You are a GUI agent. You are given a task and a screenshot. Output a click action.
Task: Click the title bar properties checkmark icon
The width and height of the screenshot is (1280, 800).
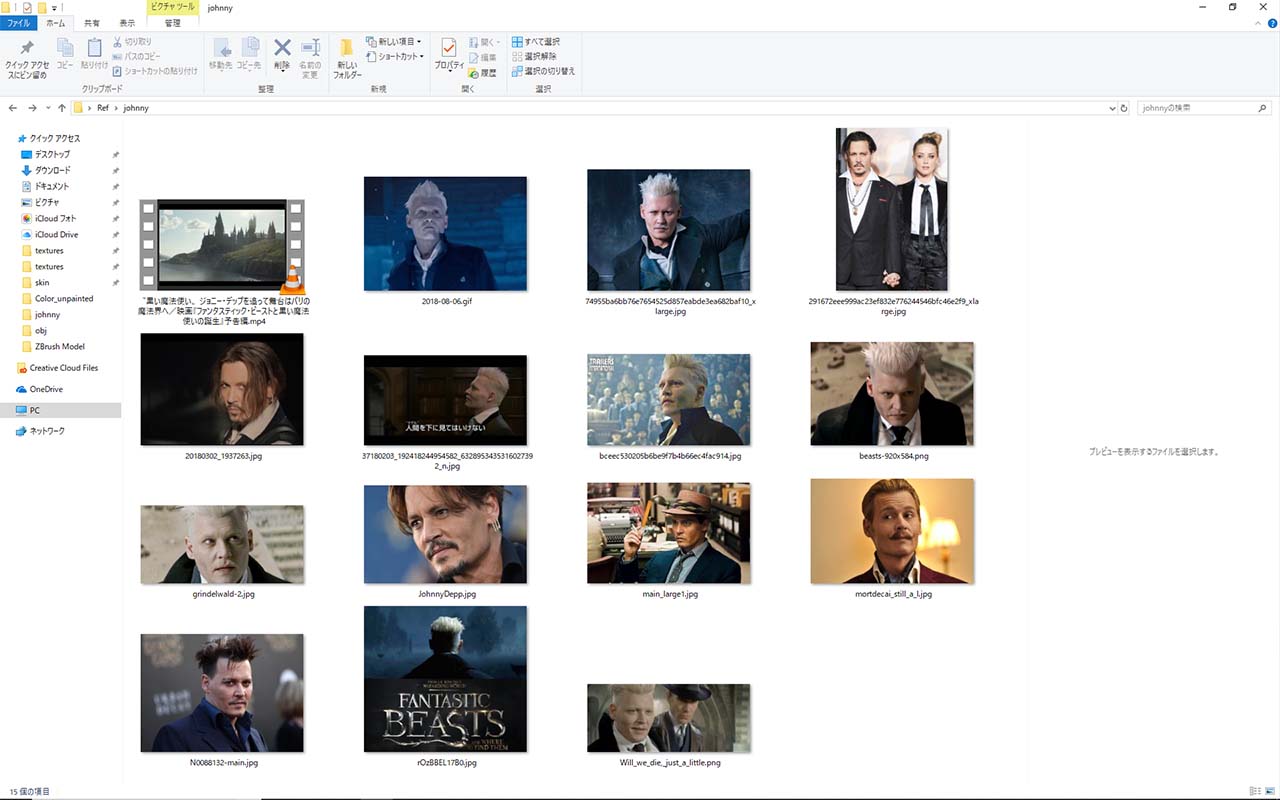[26, 7]
